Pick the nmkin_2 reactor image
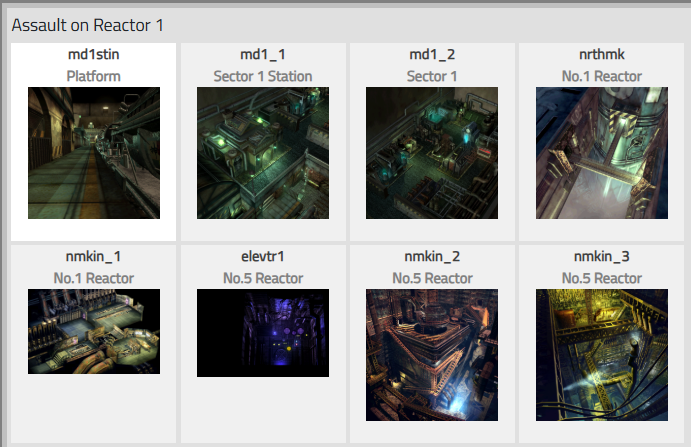 tap(432, 355)
